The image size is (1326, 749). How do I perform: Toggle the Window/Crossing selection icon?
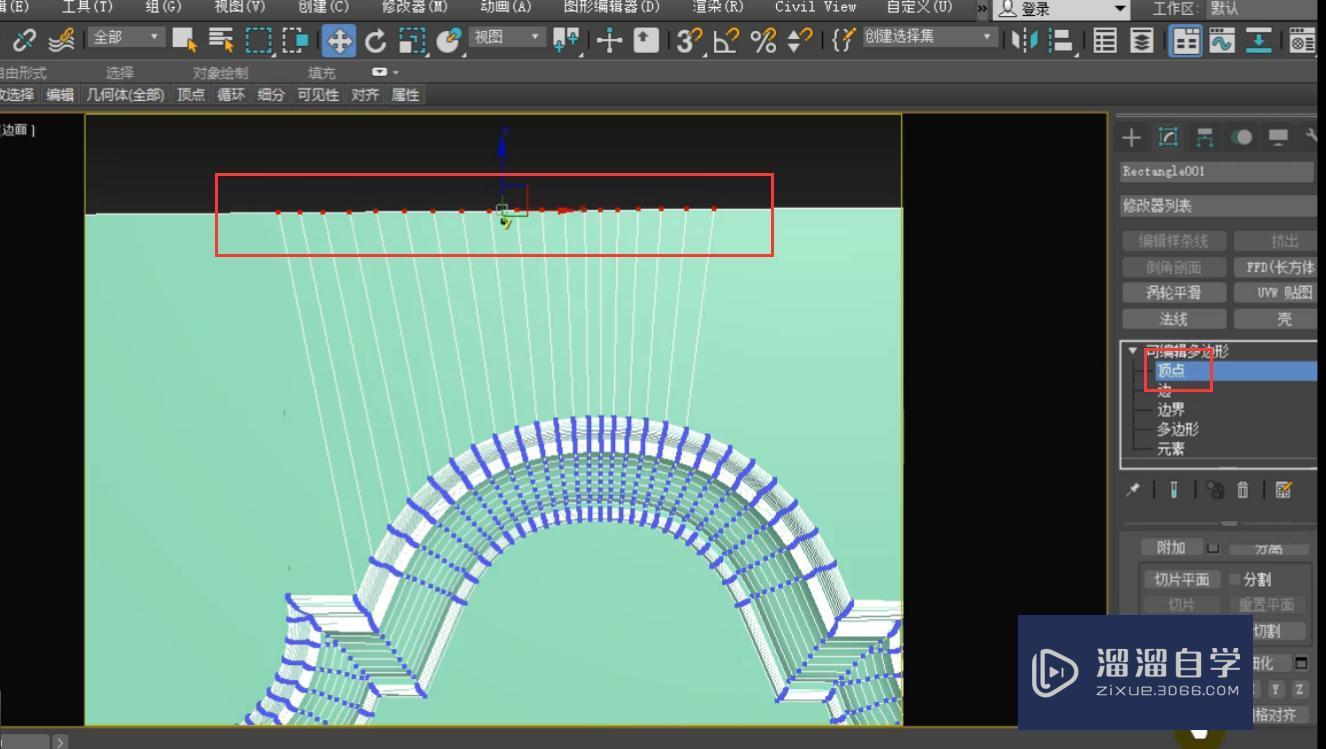295,40
